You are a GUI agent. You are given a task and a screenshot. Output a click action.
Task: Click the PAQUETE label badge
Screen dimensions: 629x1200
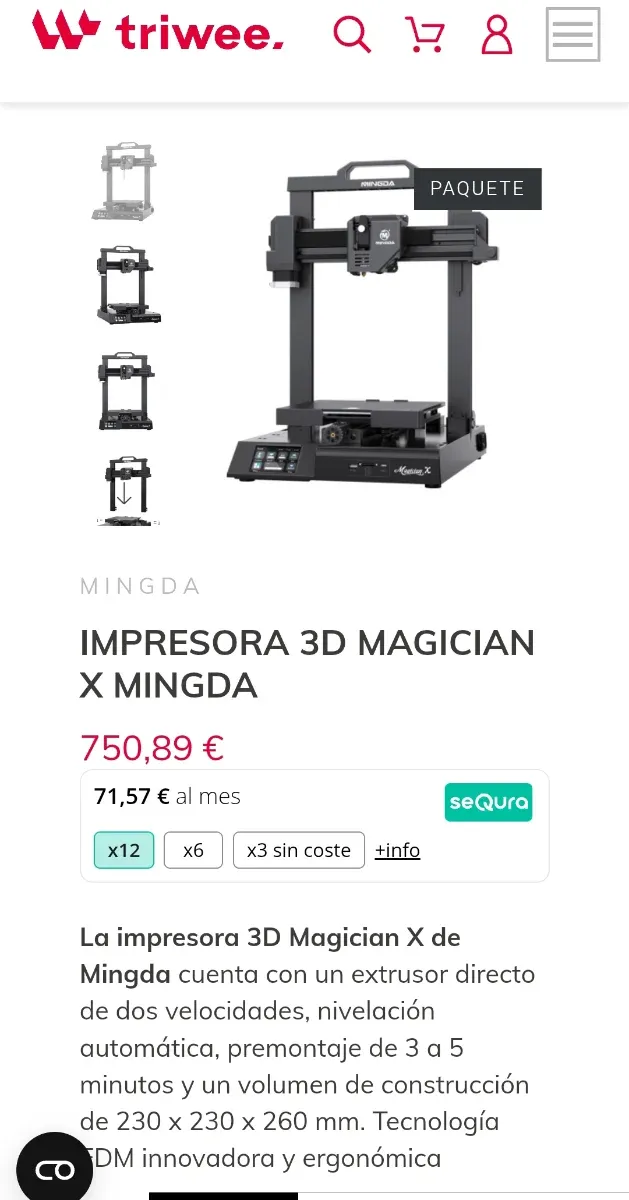point(477,189)
